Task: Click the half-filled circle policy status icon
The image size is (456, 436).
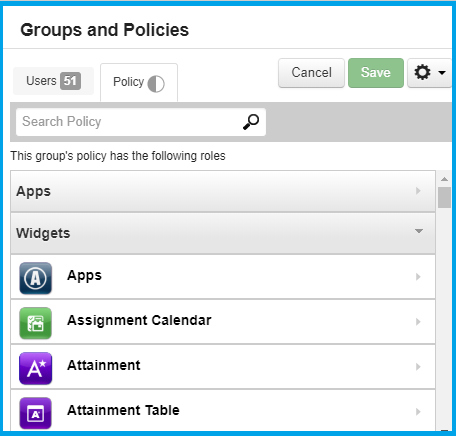Action: (x=156, y=84)
